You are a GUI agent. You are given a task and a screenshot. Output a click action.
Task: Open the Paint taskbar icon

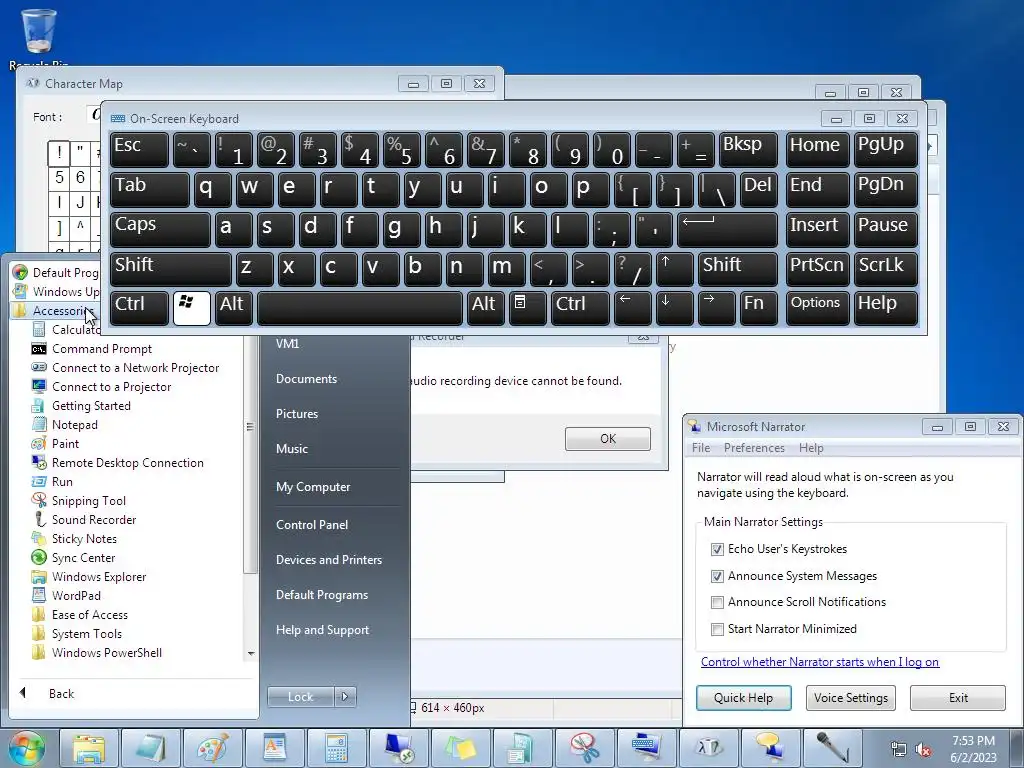click(213, 748)
